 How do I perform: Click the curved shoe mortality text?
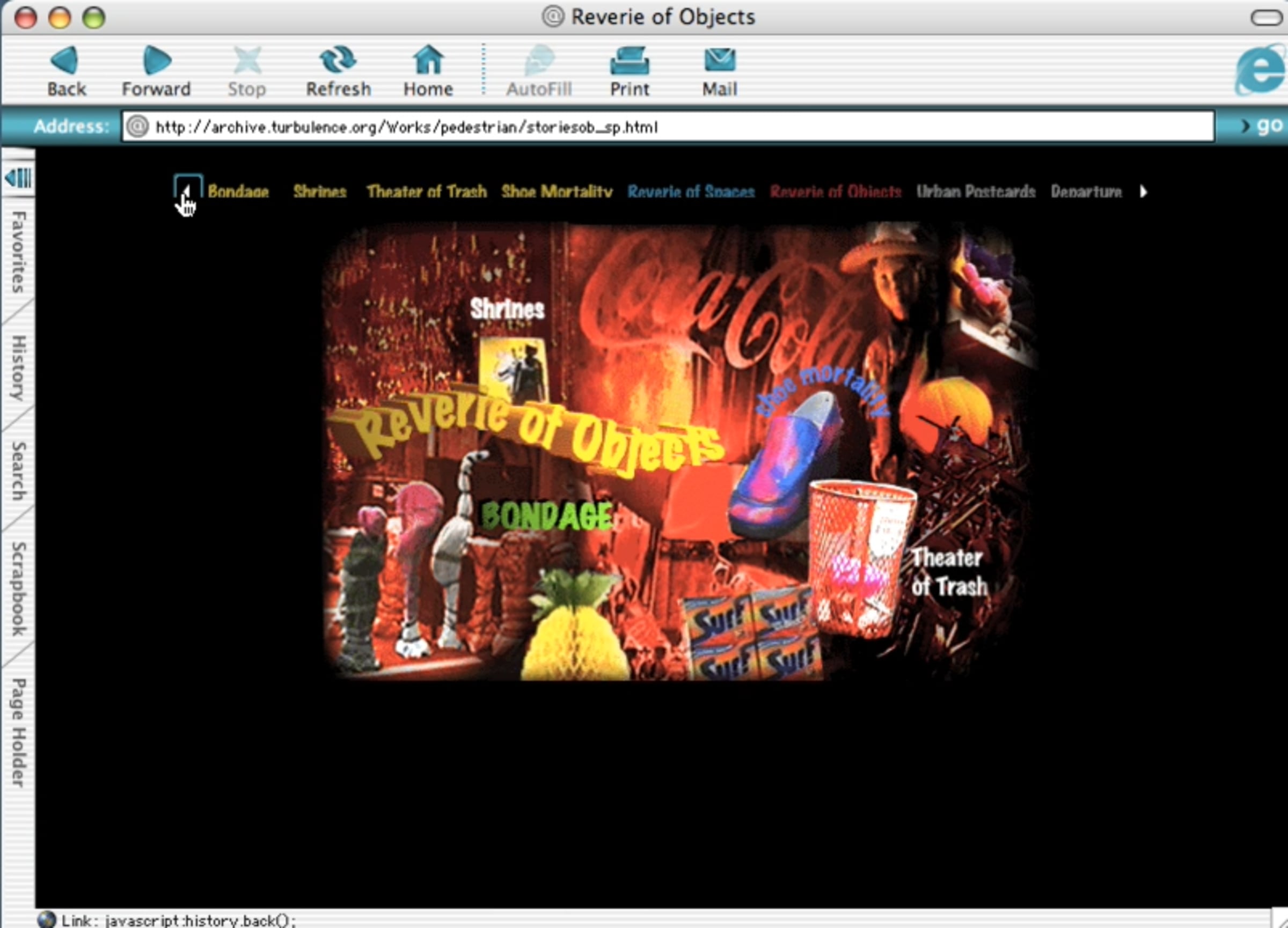[822, 392]
